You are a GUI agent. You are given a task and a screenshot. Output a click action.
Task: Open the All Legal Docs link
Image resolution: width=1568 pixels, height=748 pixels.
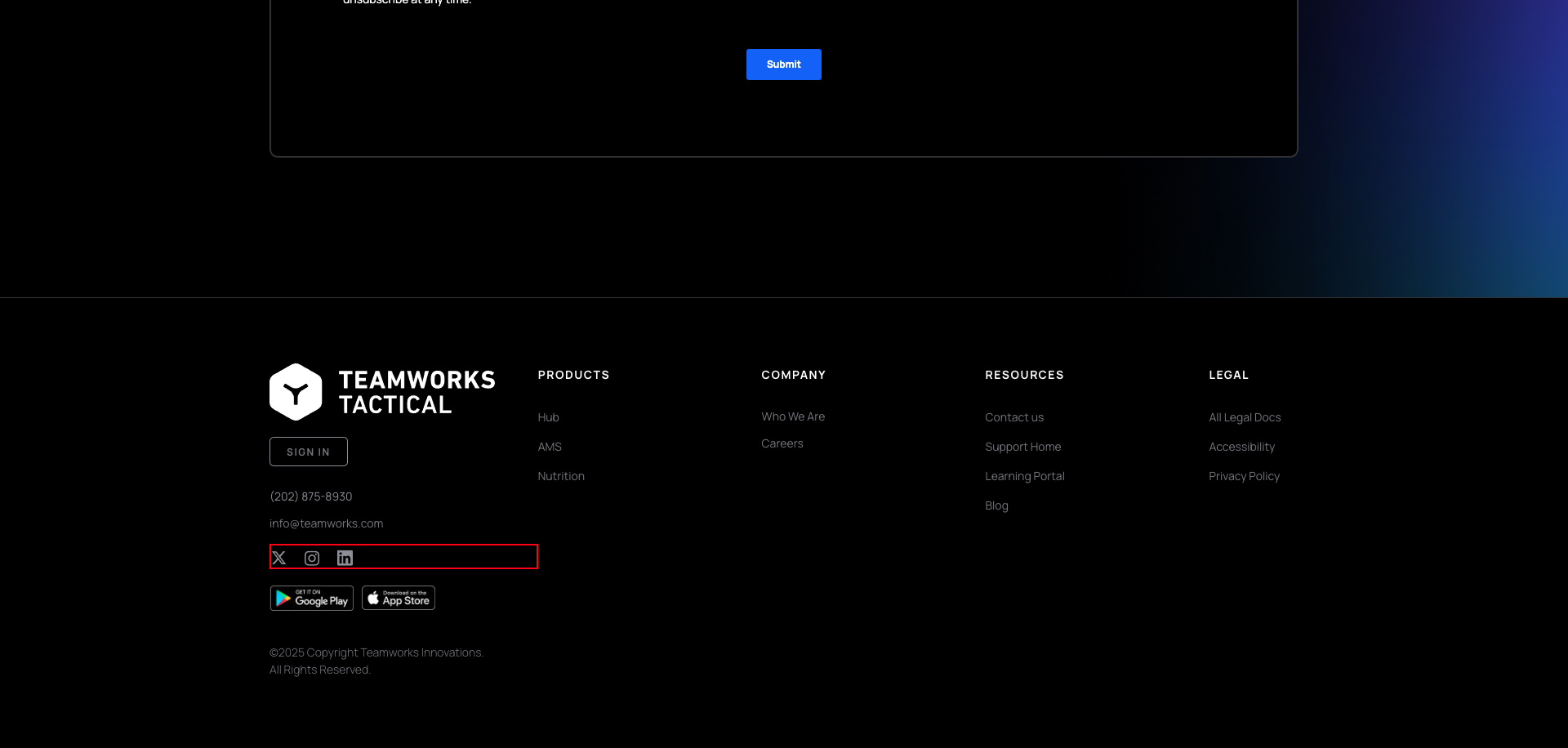pyautogui.click(x=1245, y=416)
